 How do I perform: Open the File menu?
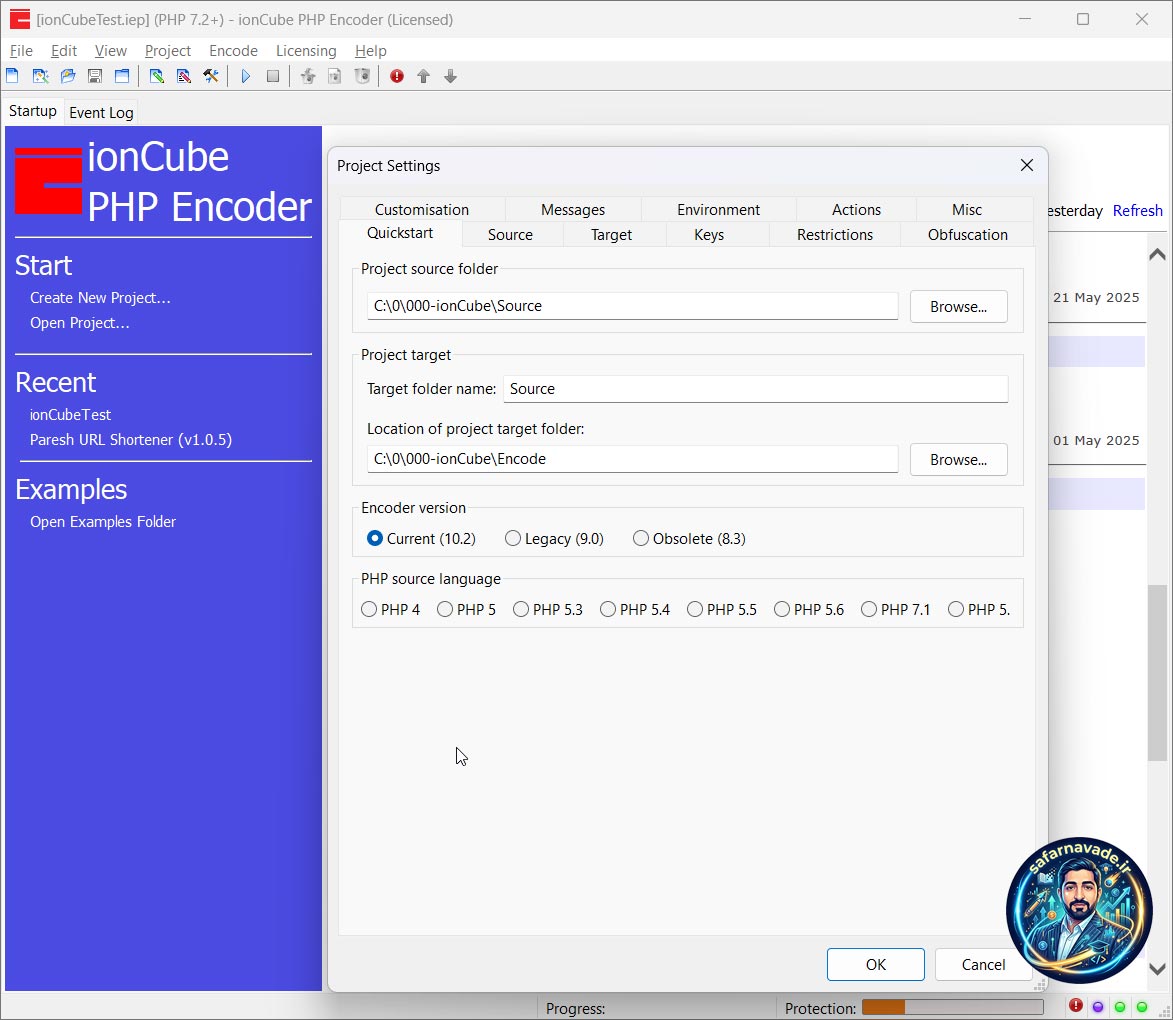click(x=21, y=50)
